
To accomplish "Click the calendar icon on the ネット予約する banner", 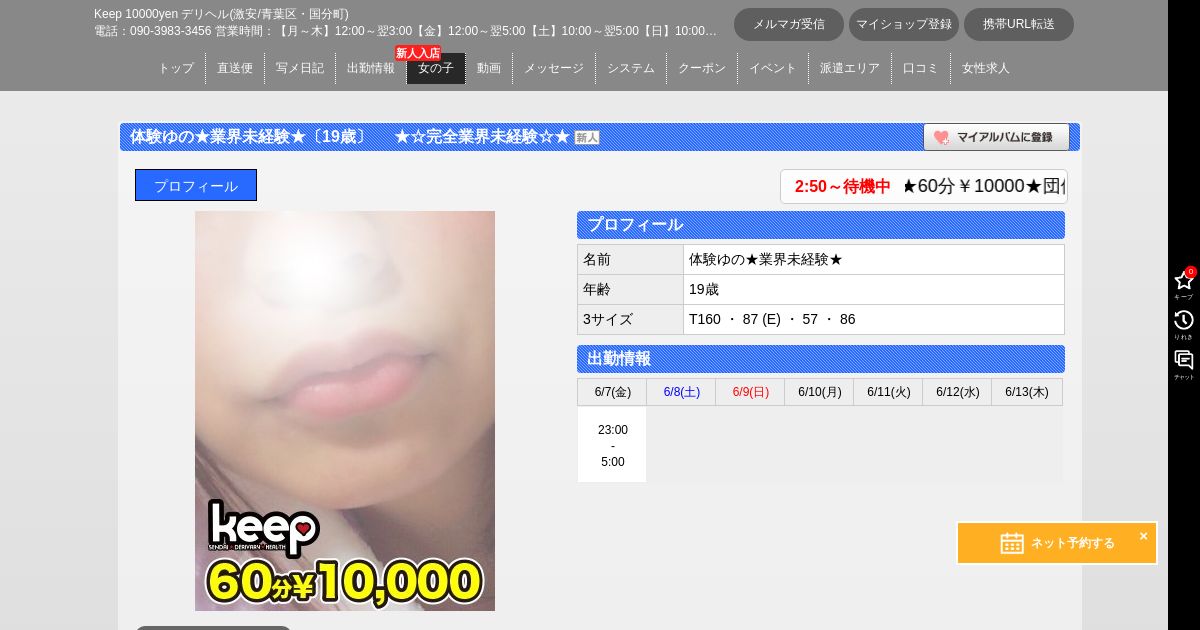I will (x=1012, y=543).
